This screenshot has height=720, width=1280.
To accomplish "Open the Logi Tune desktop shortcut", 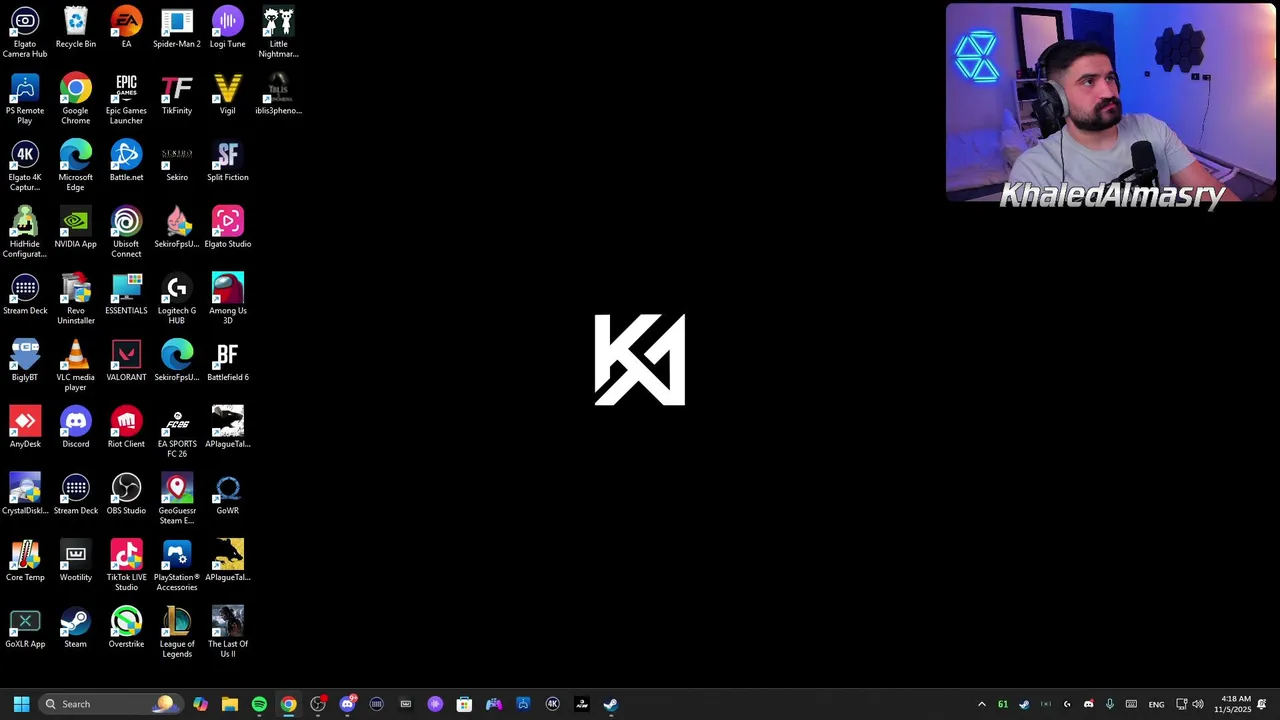I will [x=228, y=27].
